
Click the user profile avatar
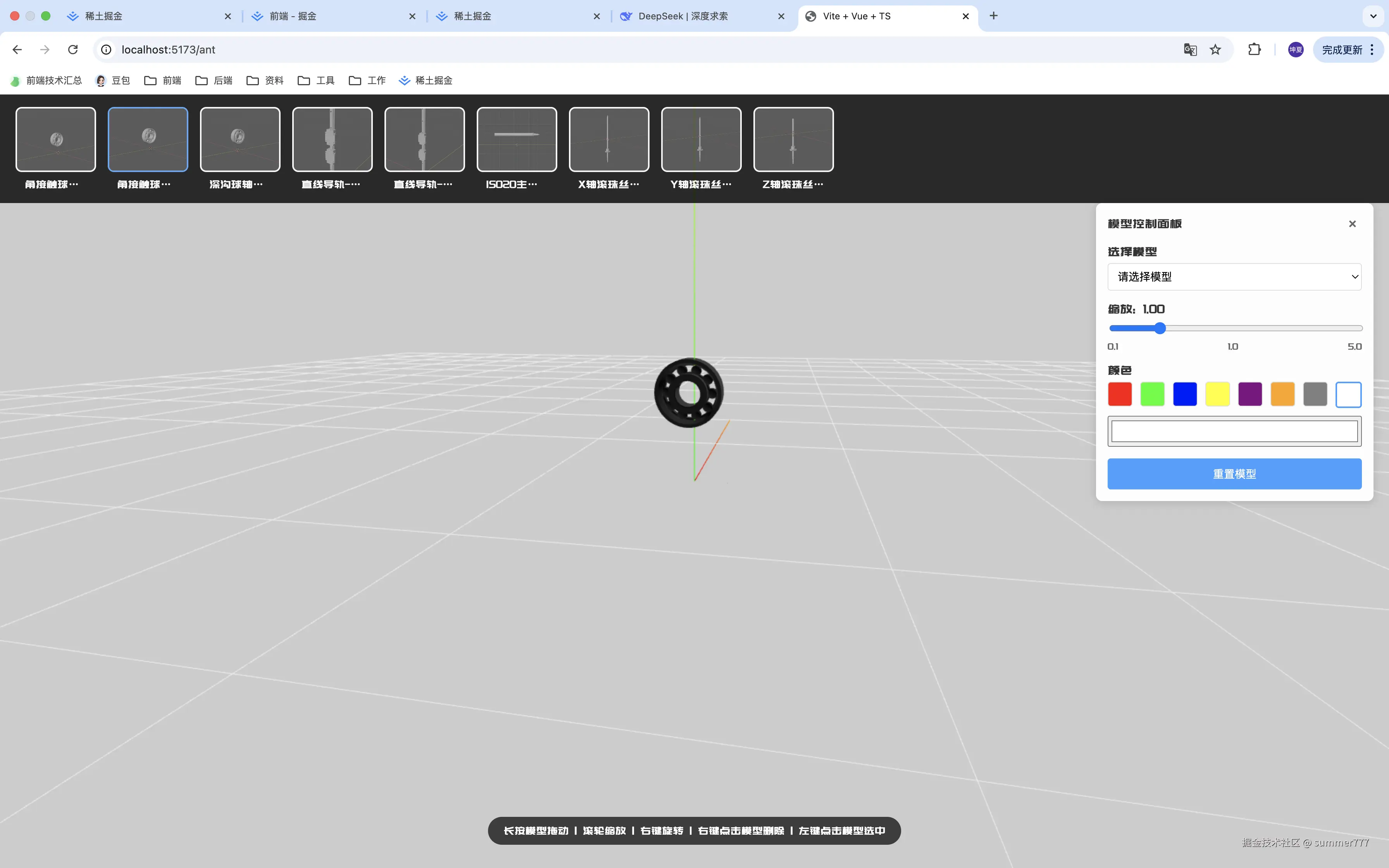1296,50
